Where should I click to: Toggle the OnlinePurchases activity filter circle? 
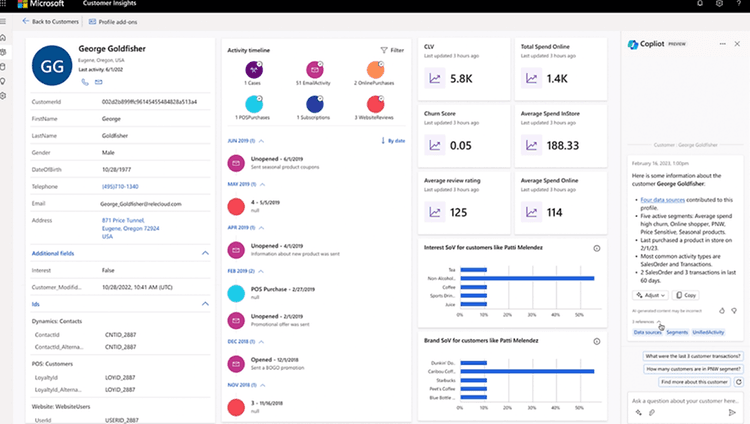click(x=374, y=70)
